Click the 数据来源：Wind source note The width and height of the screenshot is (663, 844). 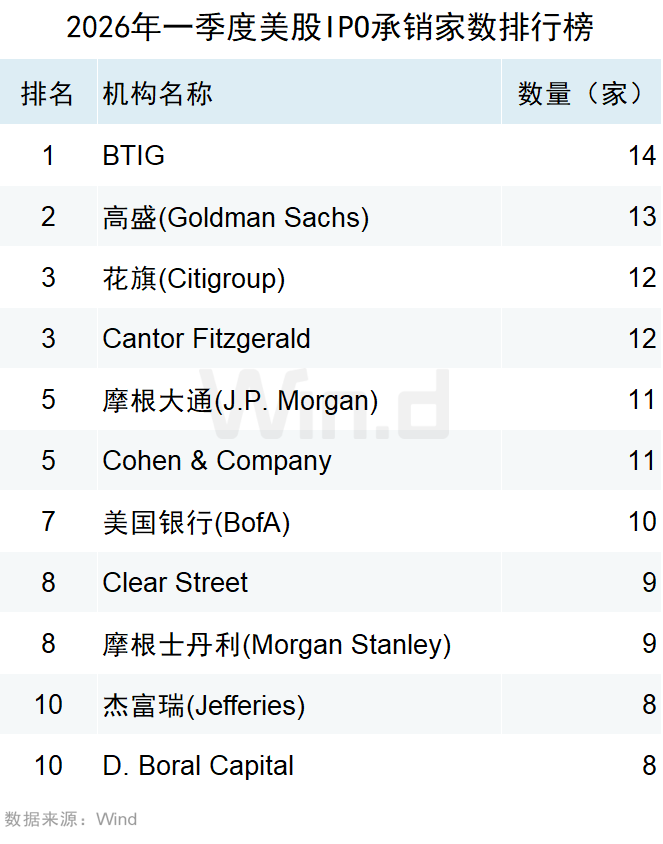[x=70, y=820]
